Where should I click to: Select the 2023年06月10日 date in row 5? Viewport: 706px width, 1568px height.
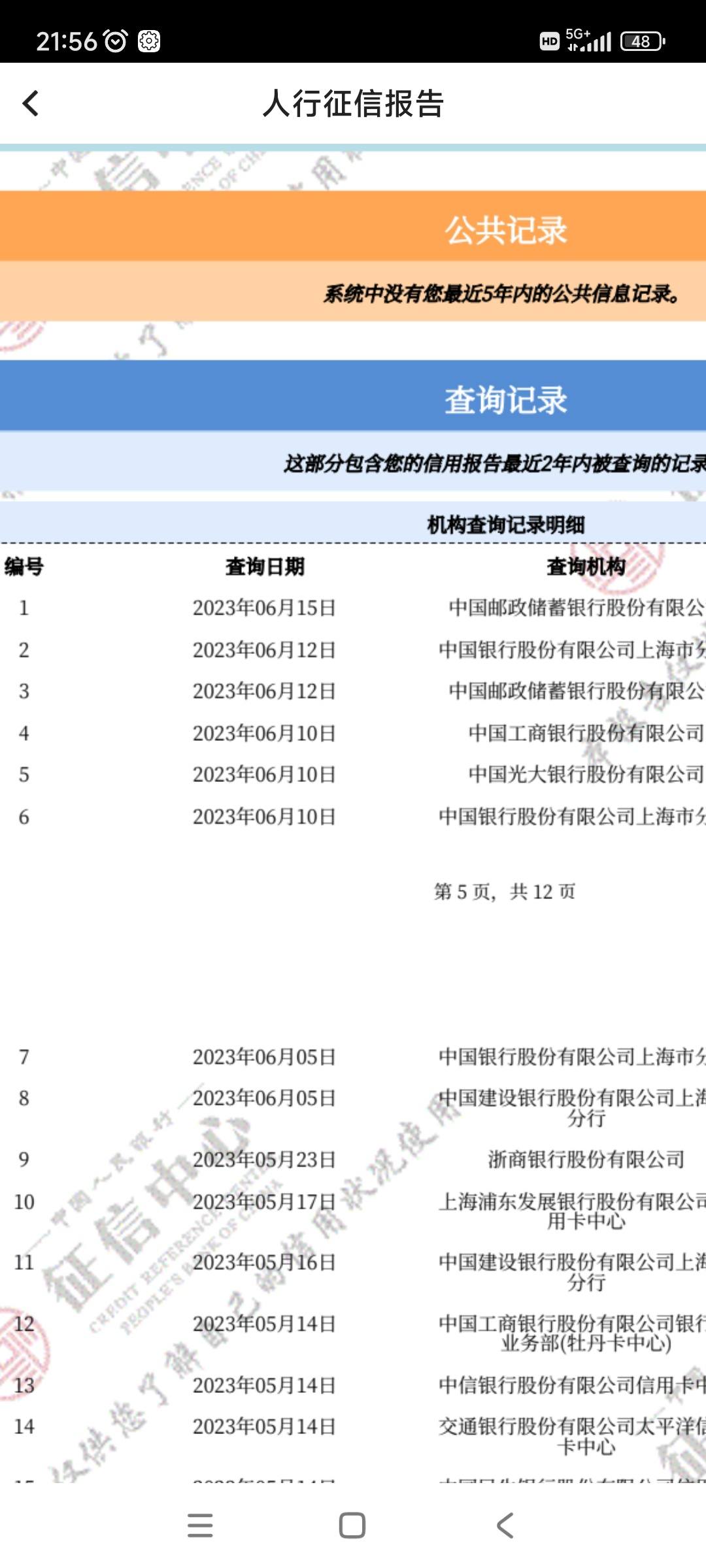[264, 774]
